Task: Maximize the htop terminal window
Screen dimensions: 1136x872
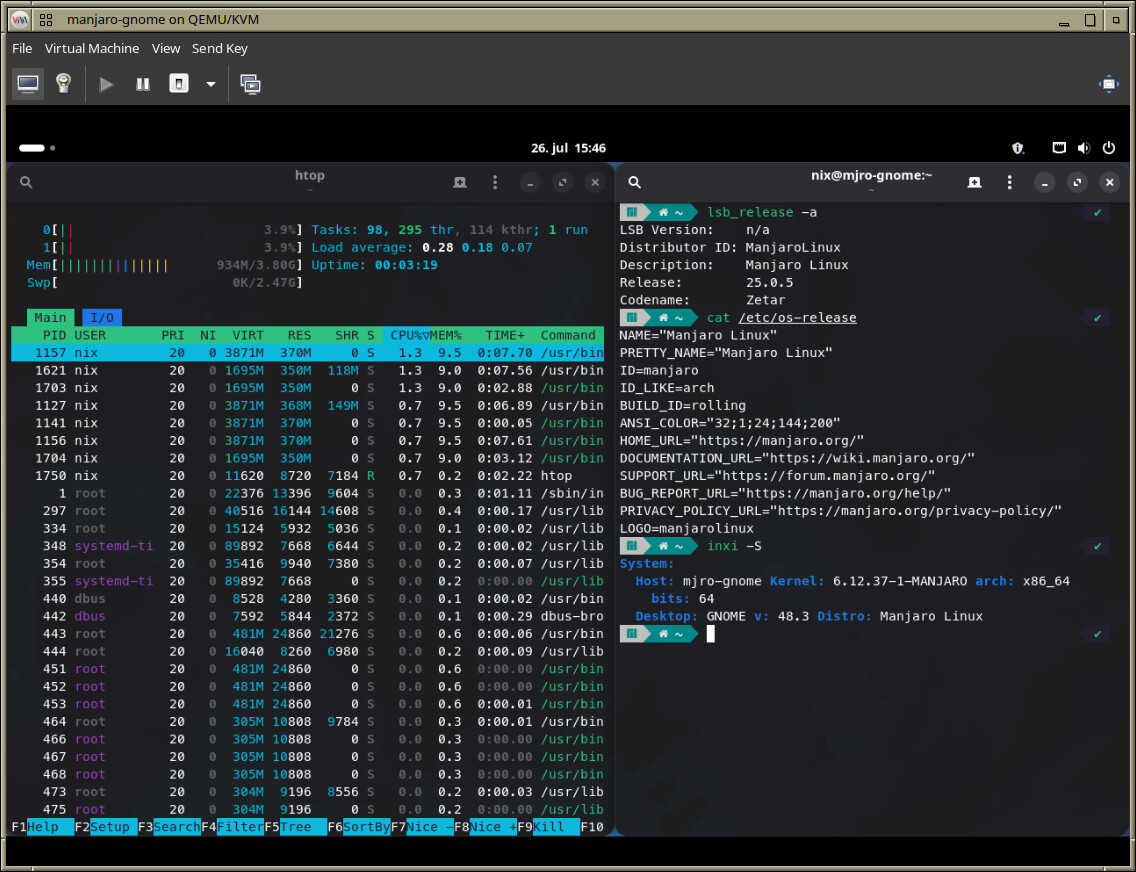Action: coord(563,183)
